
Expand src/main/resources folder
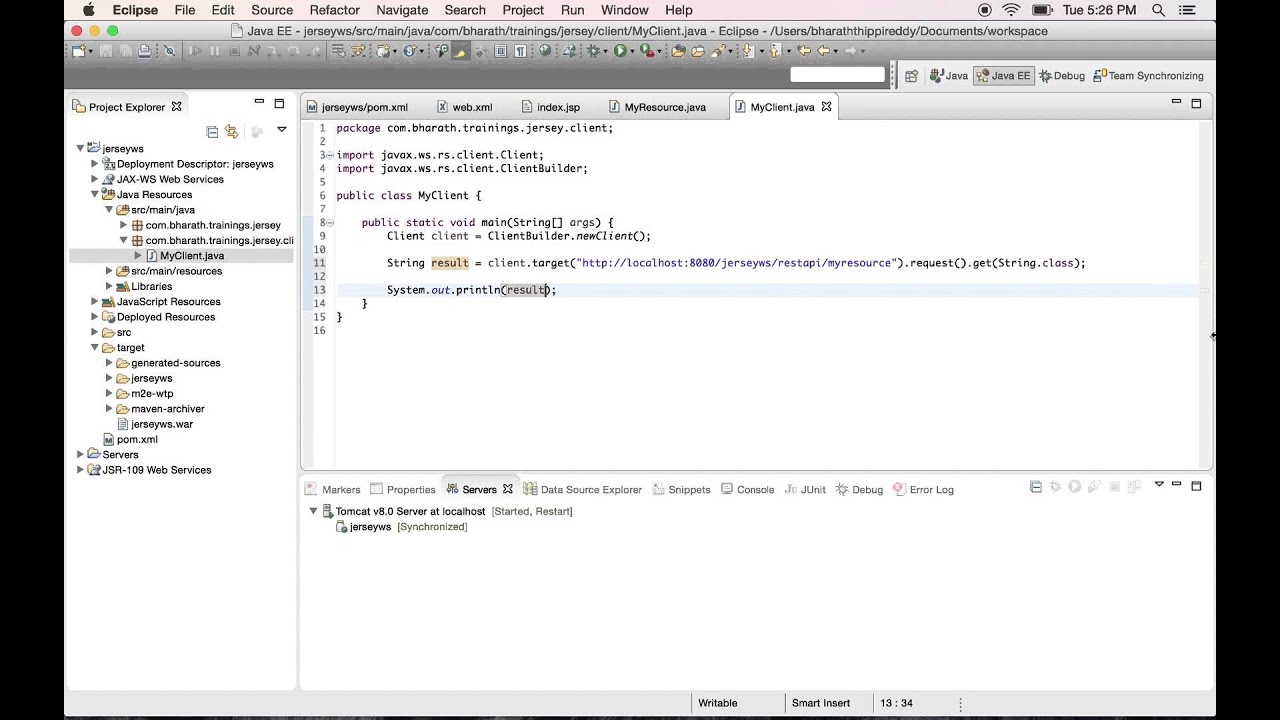109,271
